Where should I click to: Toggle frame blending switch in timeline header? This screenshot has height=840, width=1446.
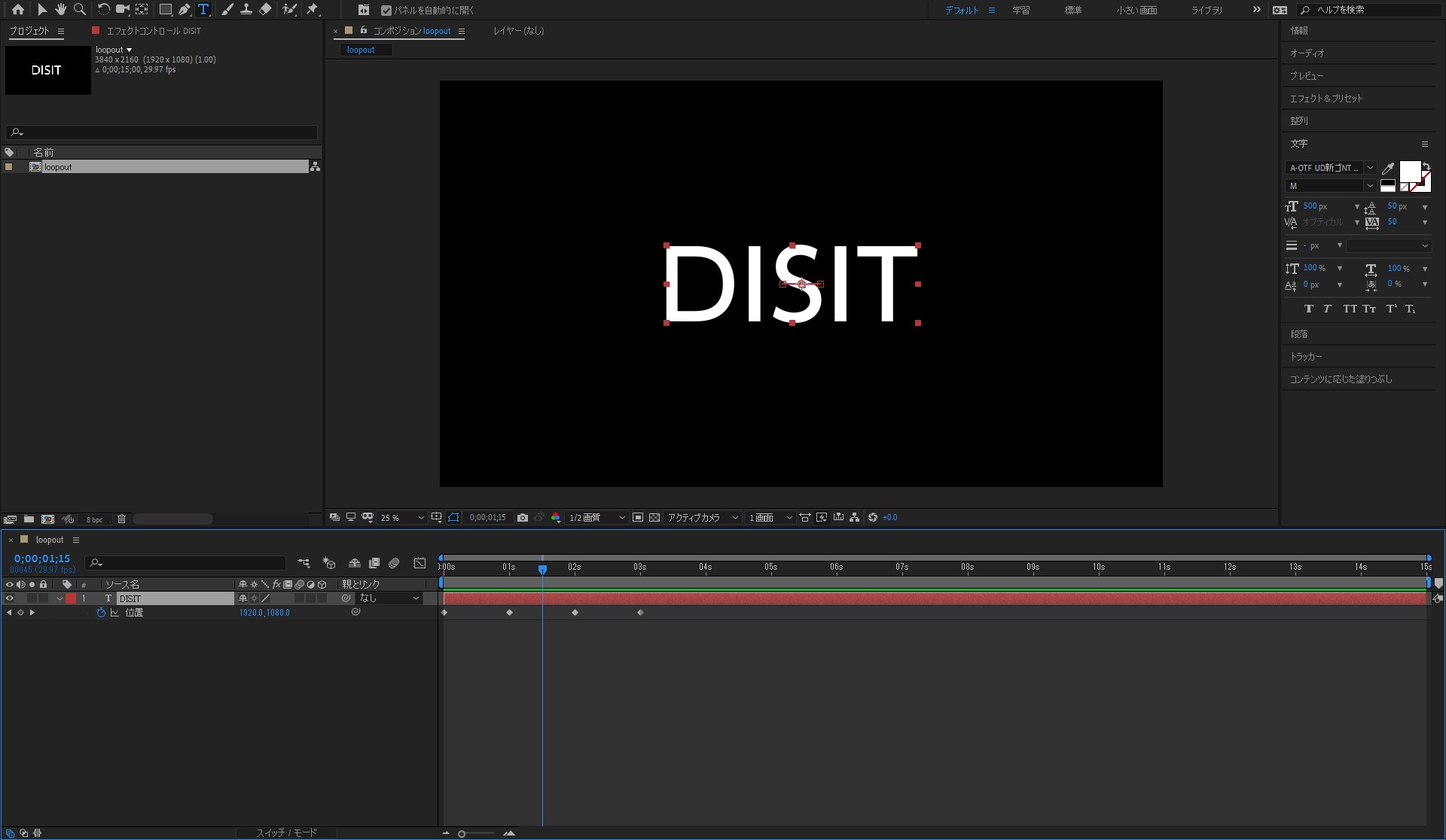pos(374,563)
